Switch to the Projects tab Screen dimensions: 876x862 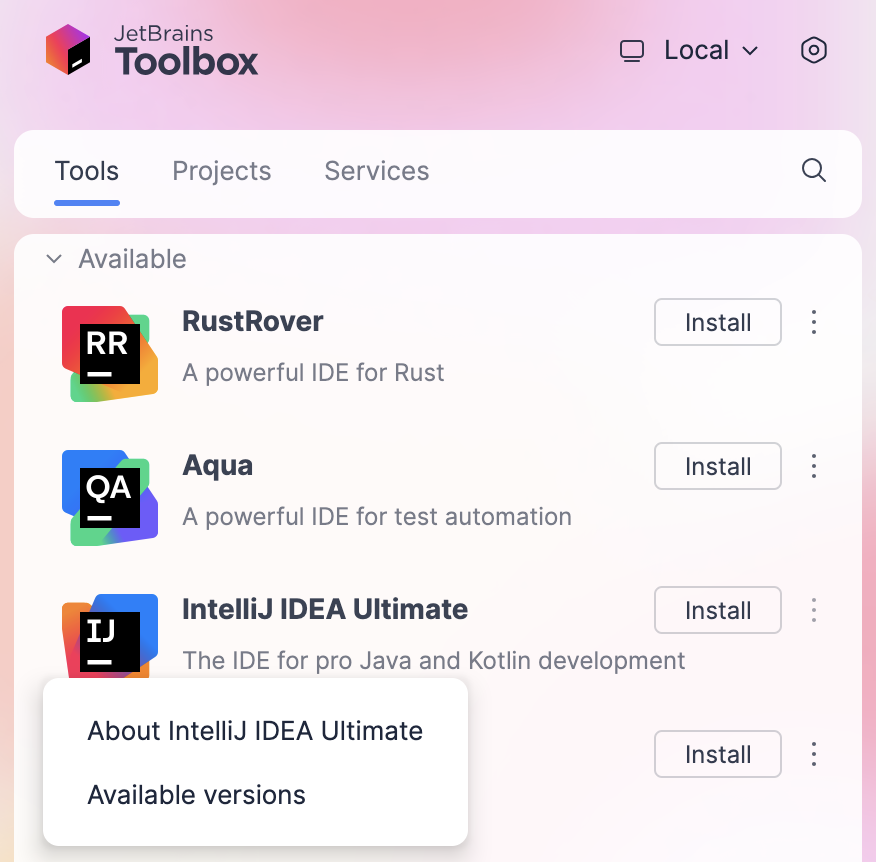(221, 171)
